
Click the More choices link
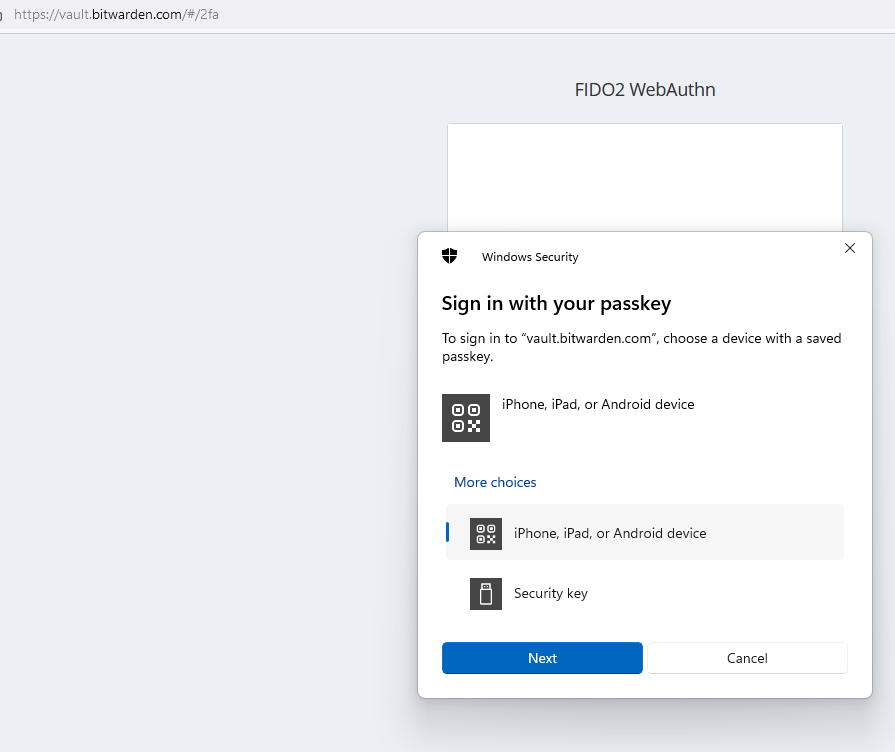pos(495,482)
